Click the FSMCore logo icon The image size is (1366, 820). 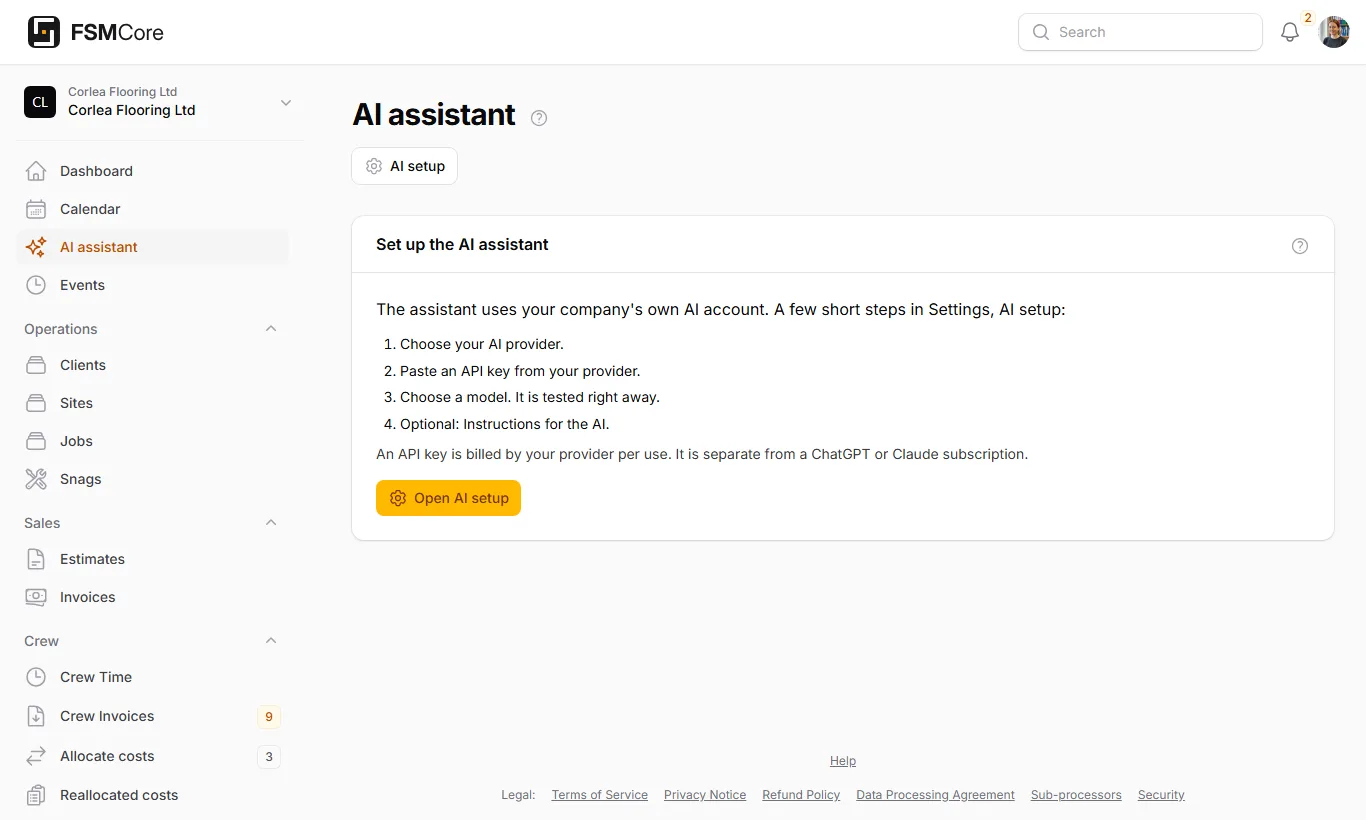(x=44, y=32)
